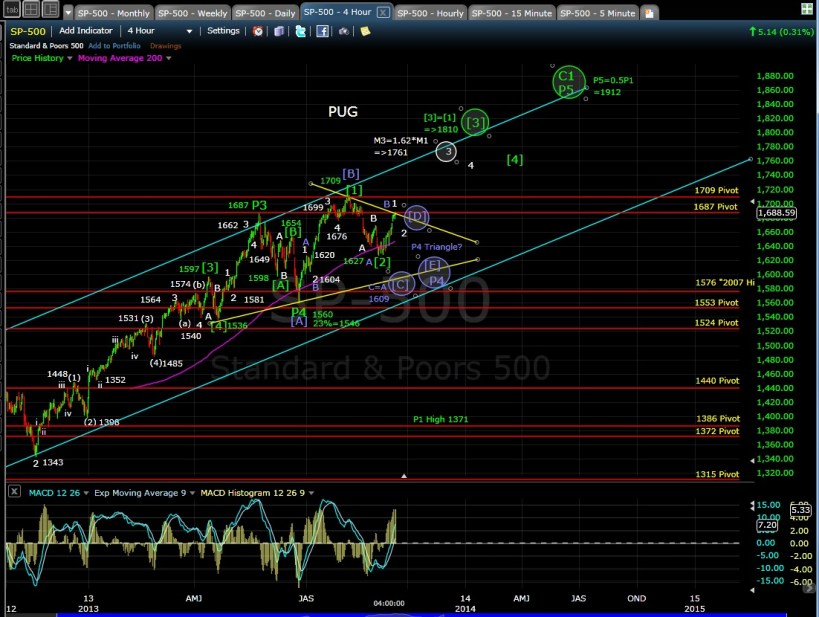Screen dimensions: 819x617
Task: Share the chart on Facebook
Action: pos(322,31)
